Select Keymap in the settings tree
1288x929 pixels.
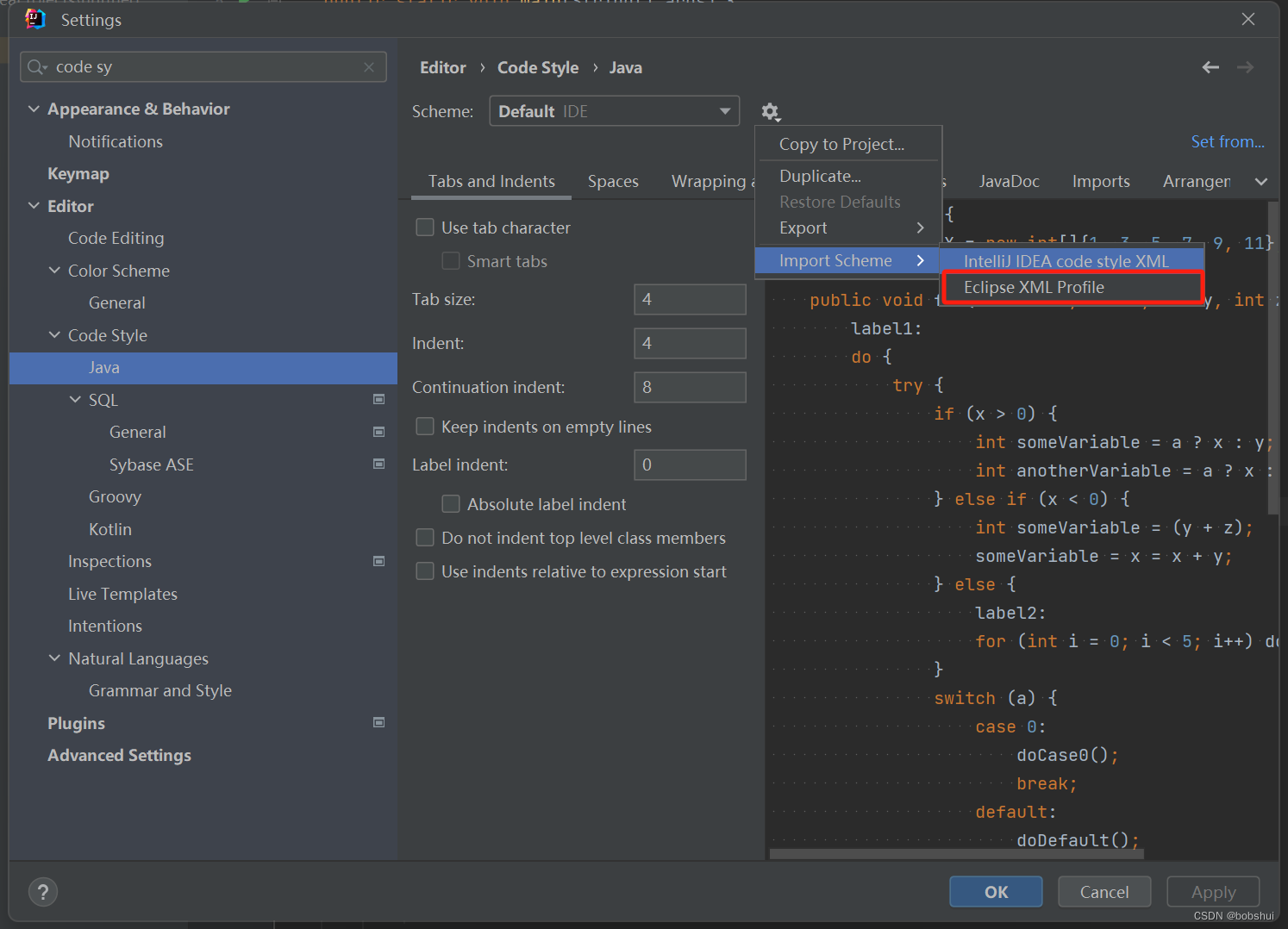pyautogui.click(x=78, y=173)
